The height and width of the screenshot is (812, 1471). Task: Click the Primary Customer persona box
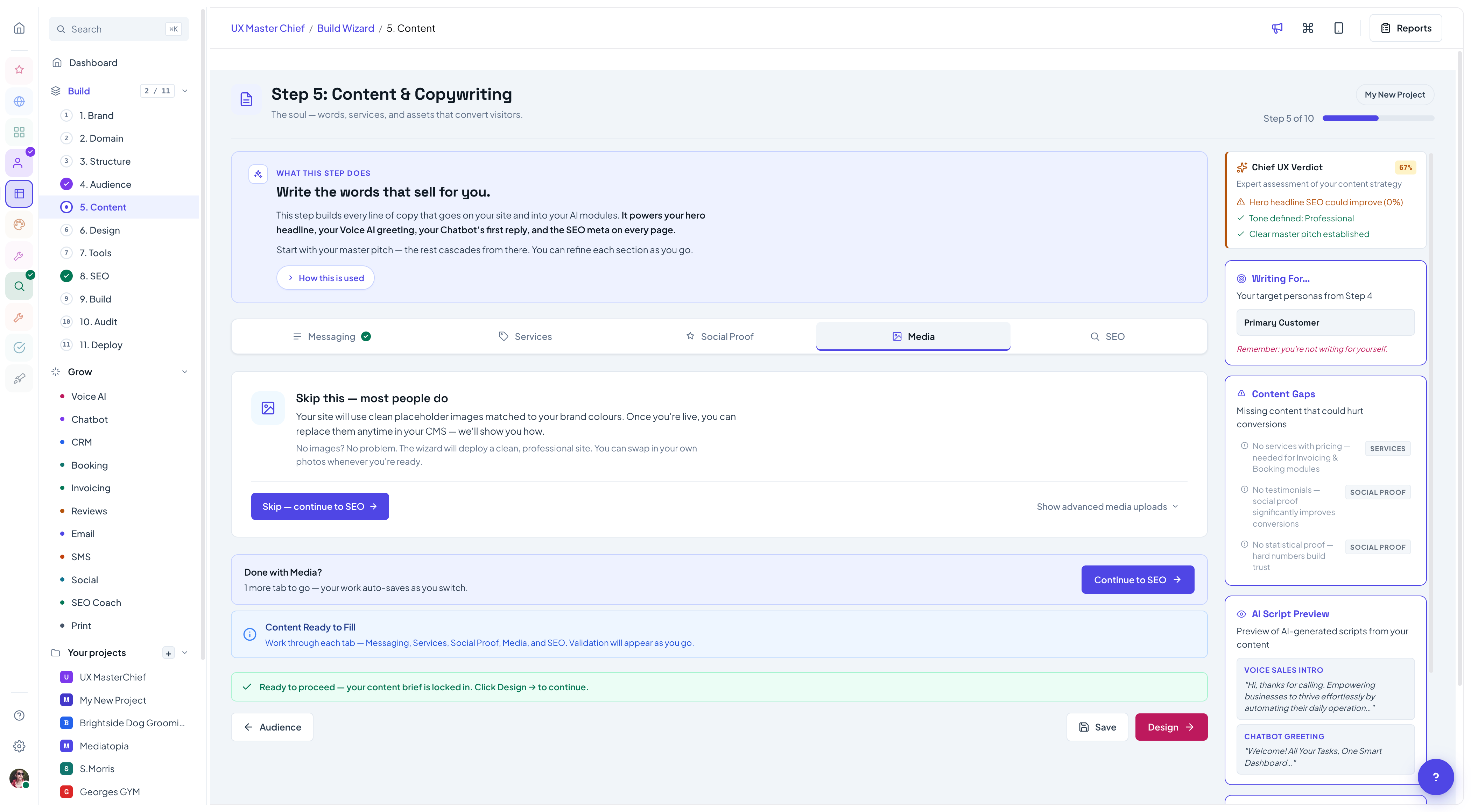tap(1325, 322)
